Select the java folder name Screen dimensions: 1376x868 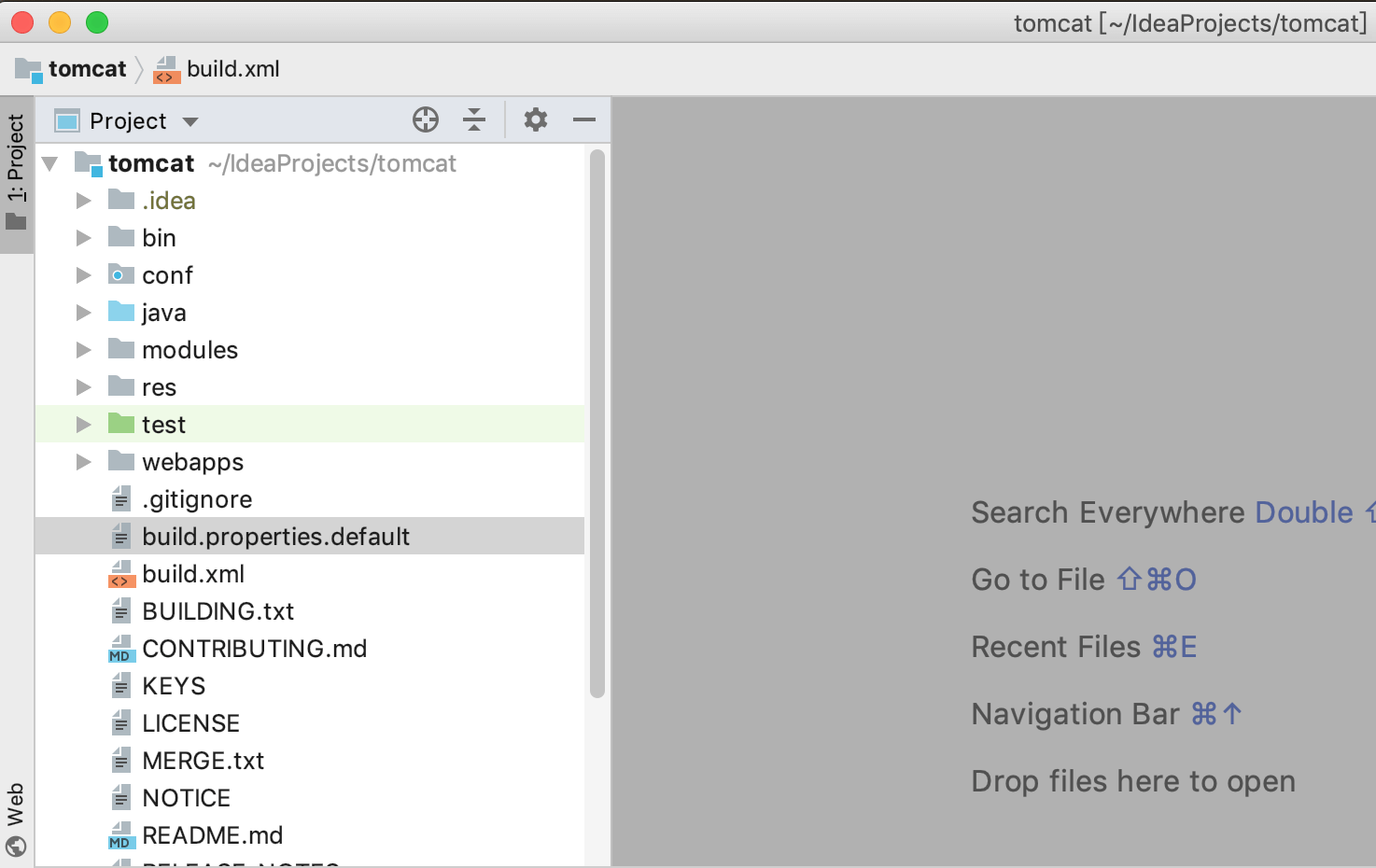point(164,313)
